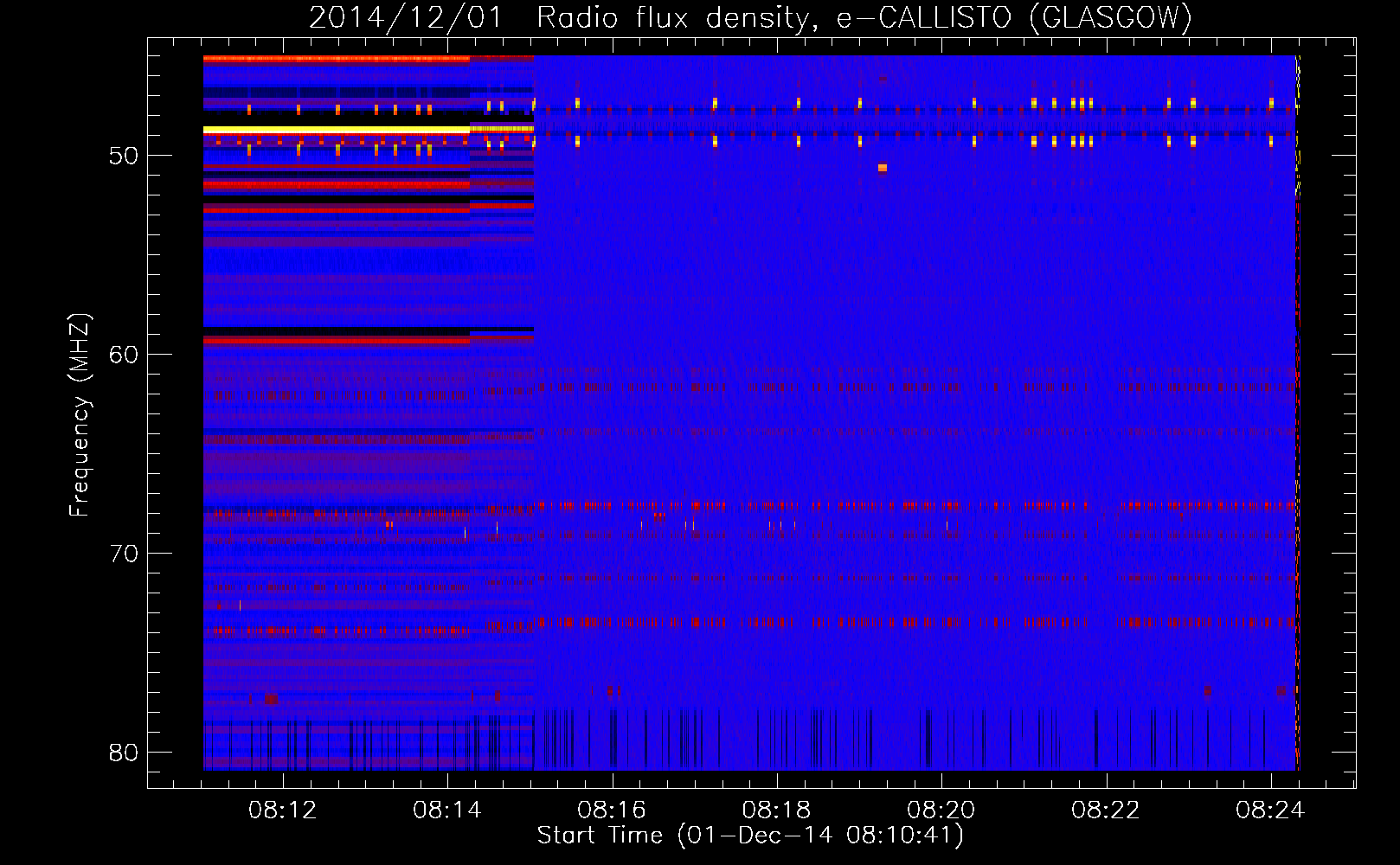Click the 08:22 time tick label
This screenshot has width=1400, height=865.
pos(1105,811)
